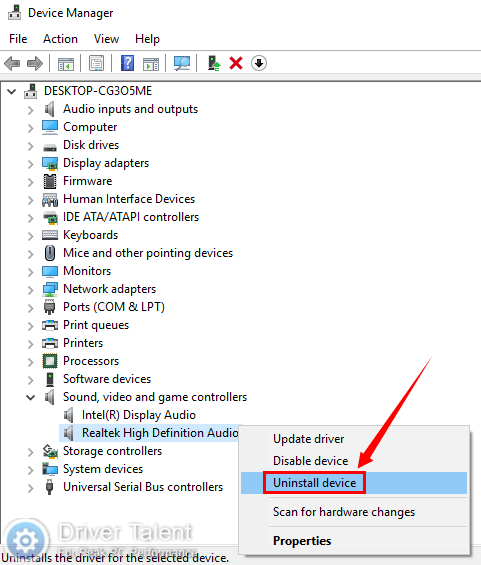Click the mouse icon beside Mice and other pointing devices
481x565 pixels.
50,253
